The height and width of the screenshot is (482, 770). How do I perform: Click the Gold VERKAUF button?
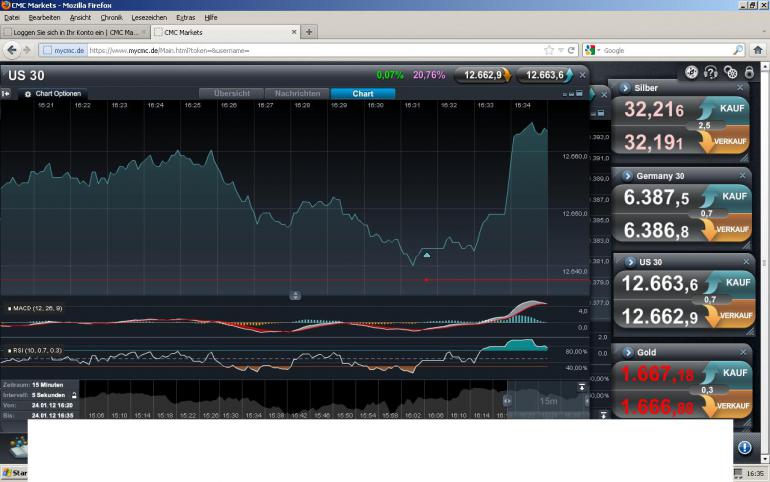click(x=728, y=405)
